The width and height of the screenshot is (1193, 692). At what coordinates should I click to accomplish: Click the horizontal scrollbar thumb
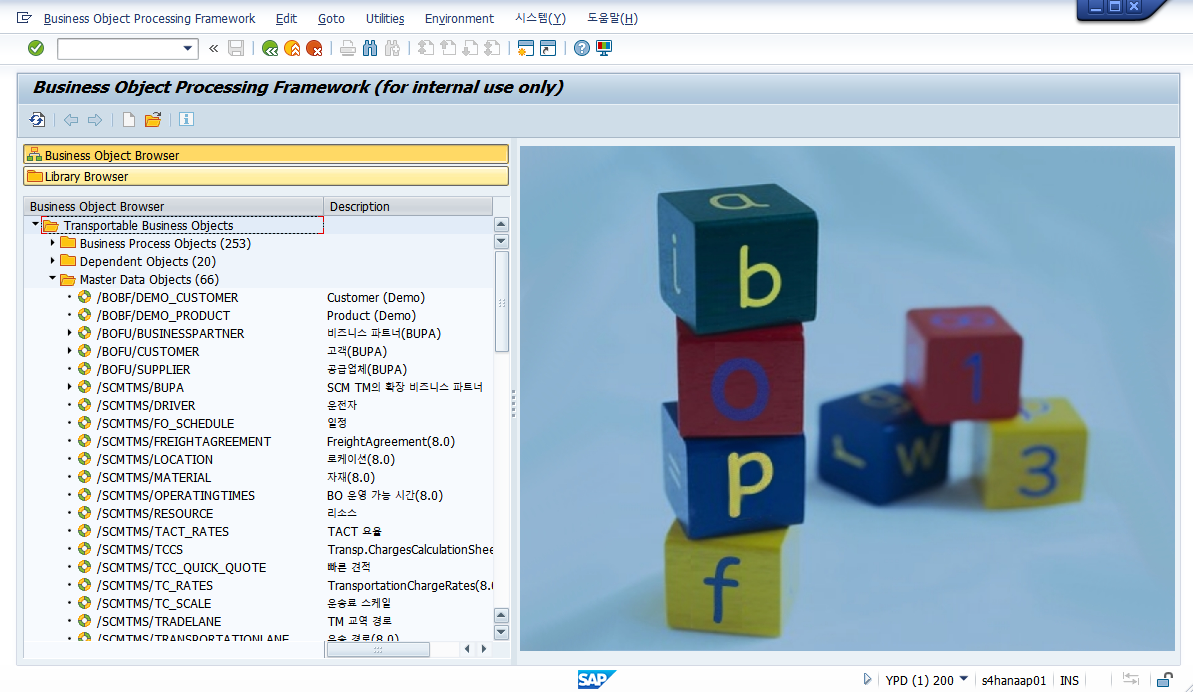(x=378, y=649)
